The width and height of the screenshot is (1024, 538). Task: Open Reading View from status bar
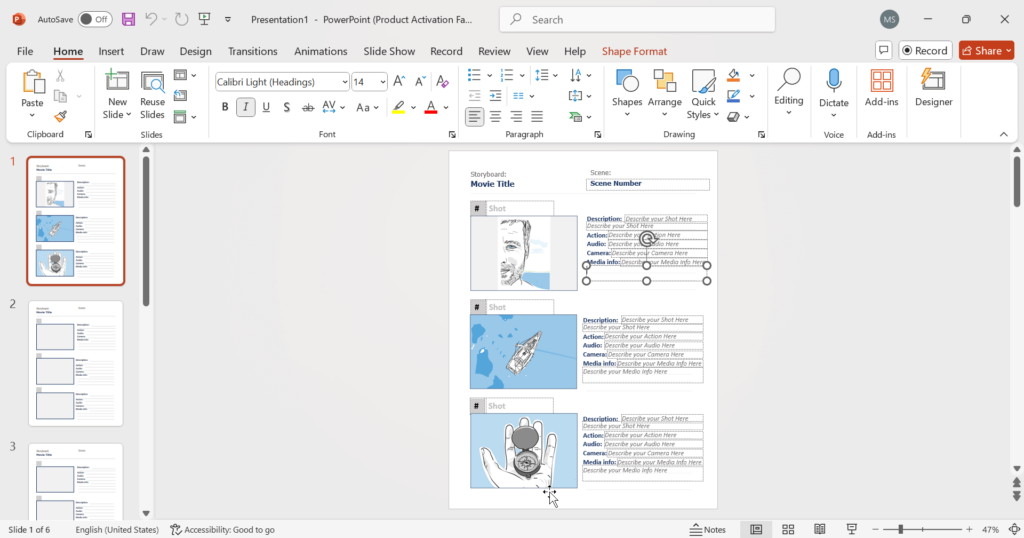(x=820, y=529)
